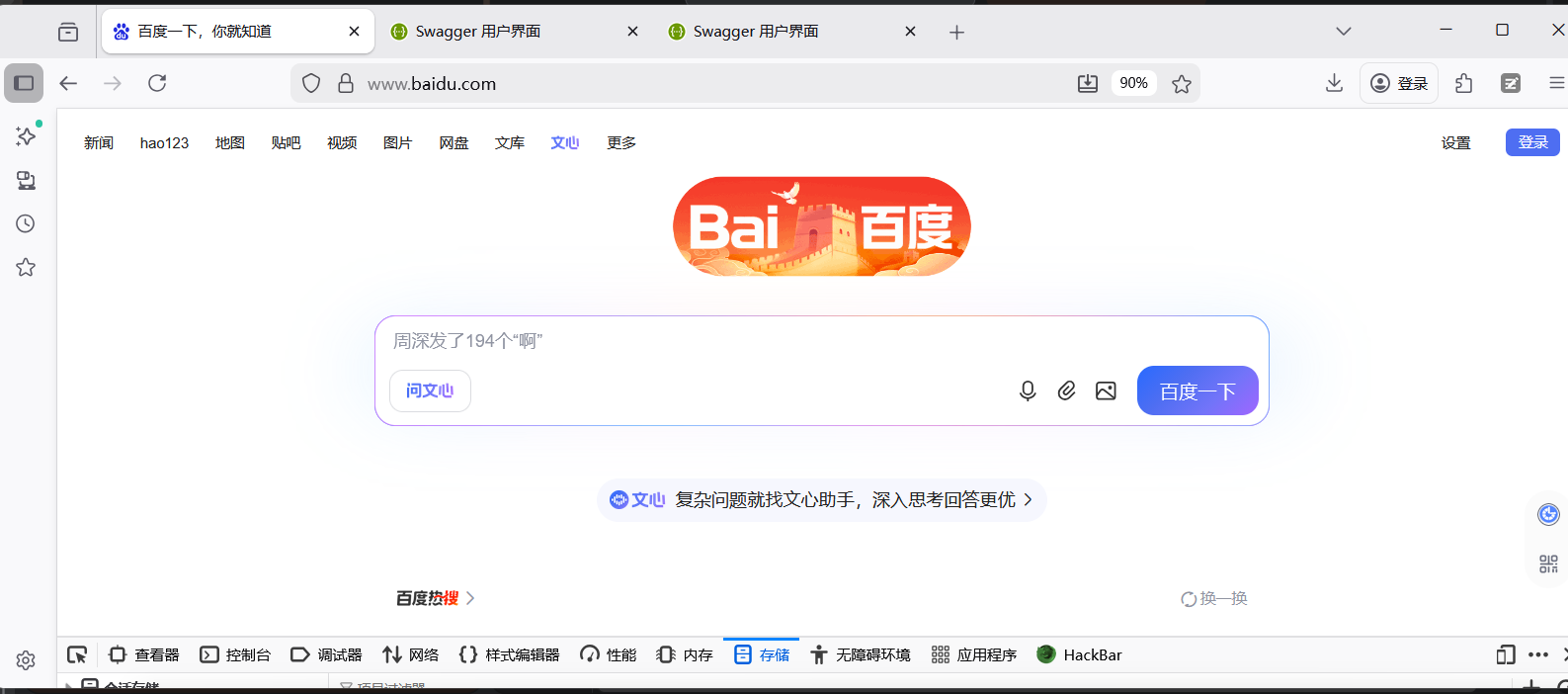
Task: Open the bookmarks sidebar star icon
Action: [x=27, y=267]
